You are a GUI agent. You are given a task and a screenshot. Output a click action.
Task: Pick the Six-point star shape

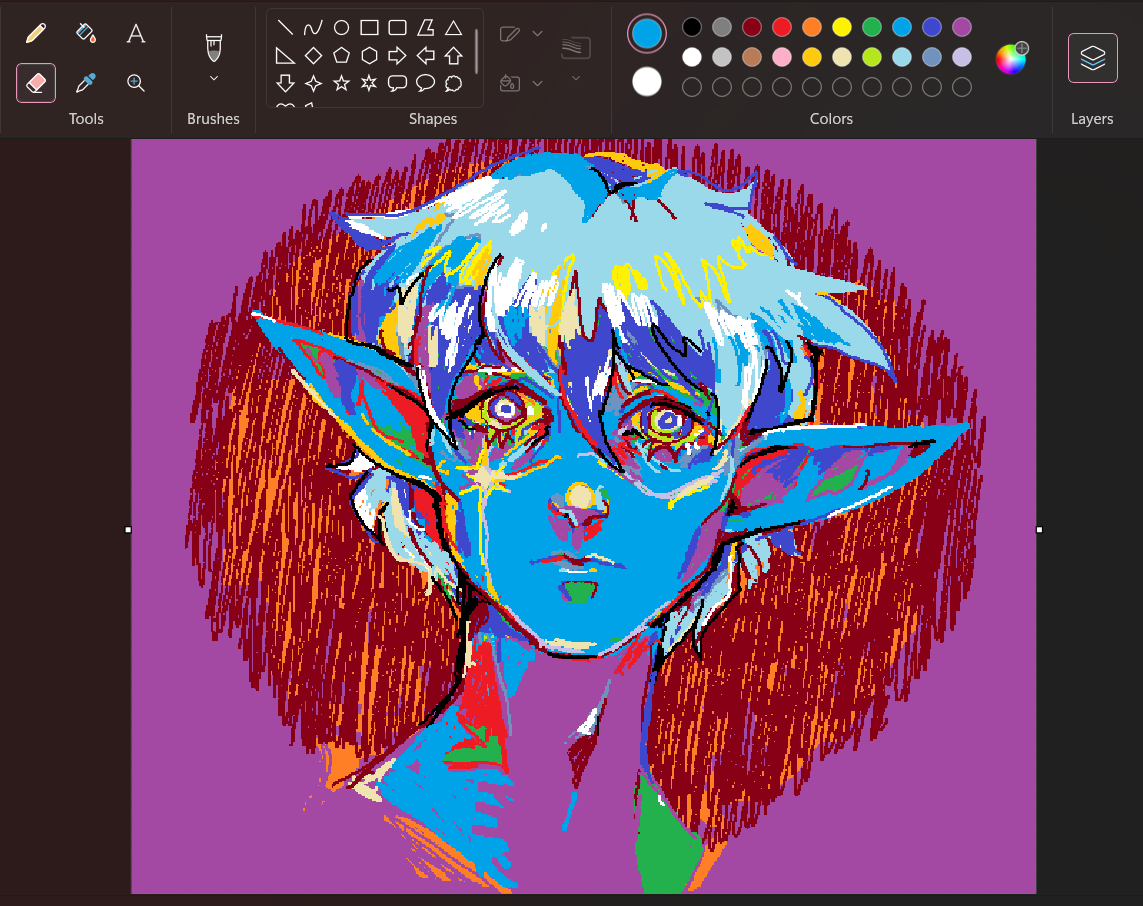[x=370, y=83]
